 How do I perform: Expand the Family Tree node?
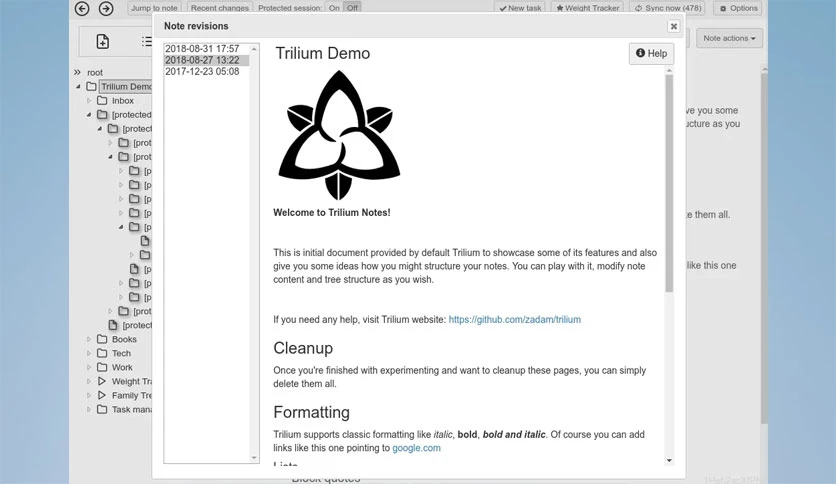coord(89,396)
